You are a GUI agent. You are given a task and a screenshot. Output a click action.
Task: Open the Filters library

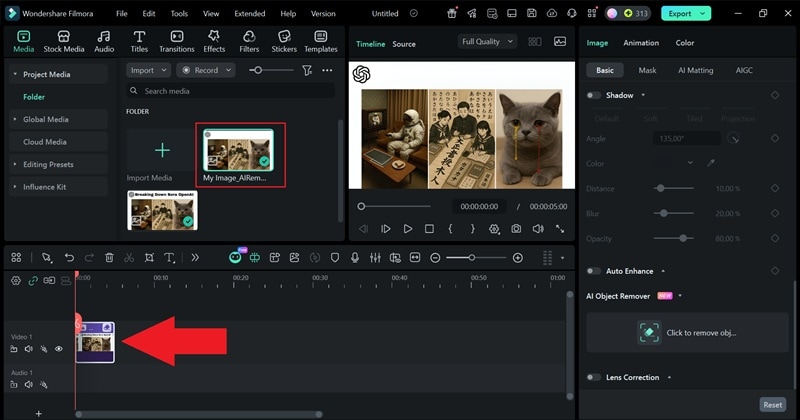coord(249,41)
